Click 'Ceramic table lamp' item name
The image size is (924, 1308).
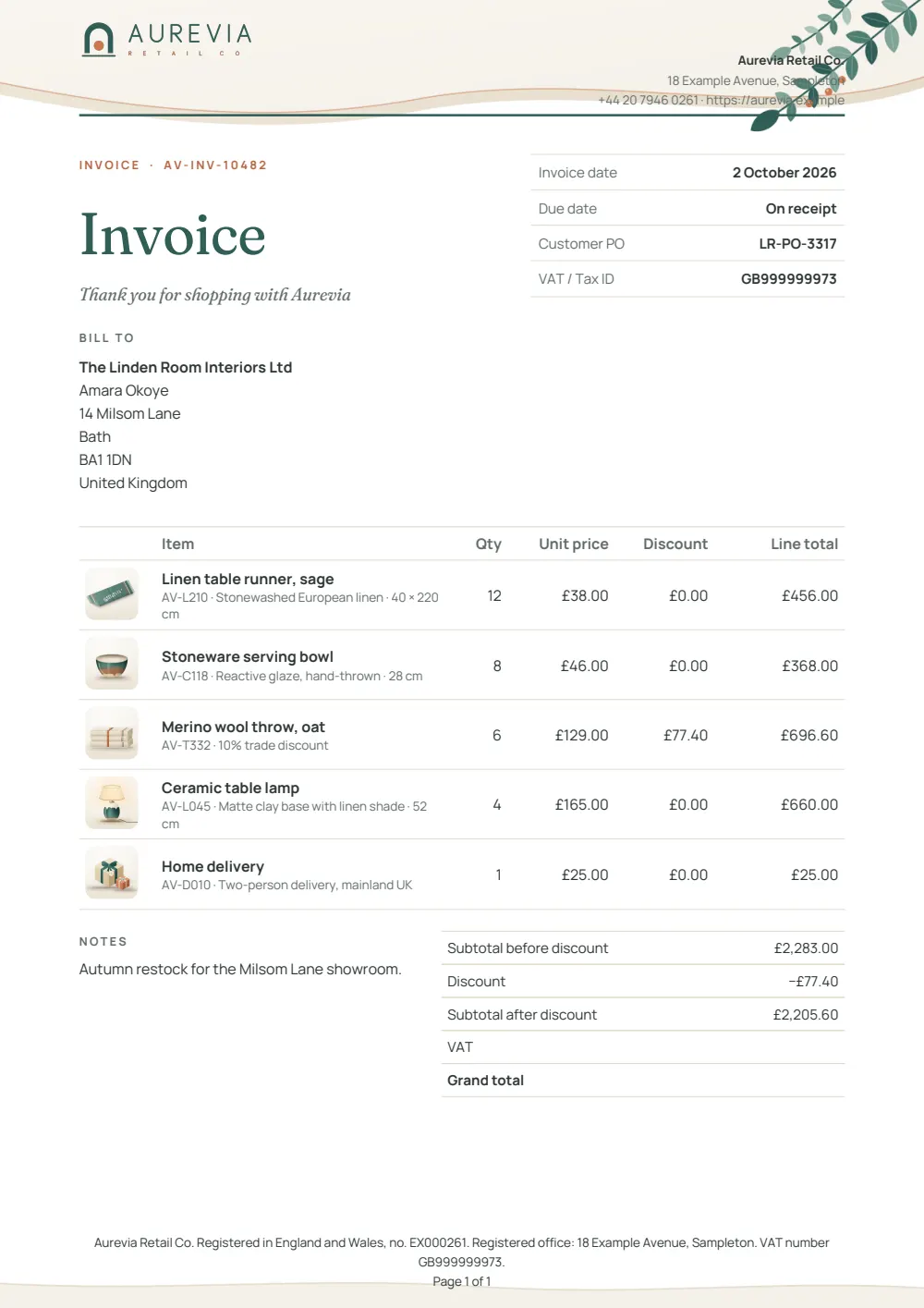(x=230, y=788)
